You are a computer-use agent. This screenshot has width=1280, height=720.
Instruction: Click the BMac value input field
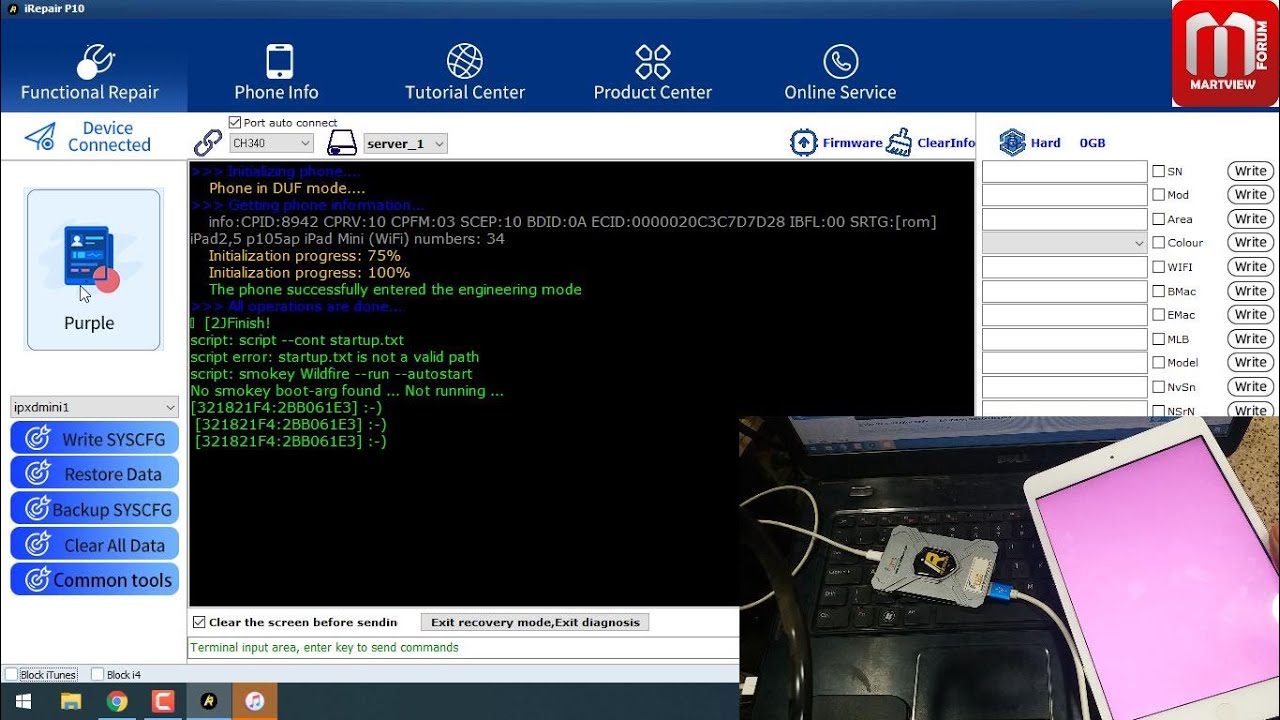(1065, 291)
